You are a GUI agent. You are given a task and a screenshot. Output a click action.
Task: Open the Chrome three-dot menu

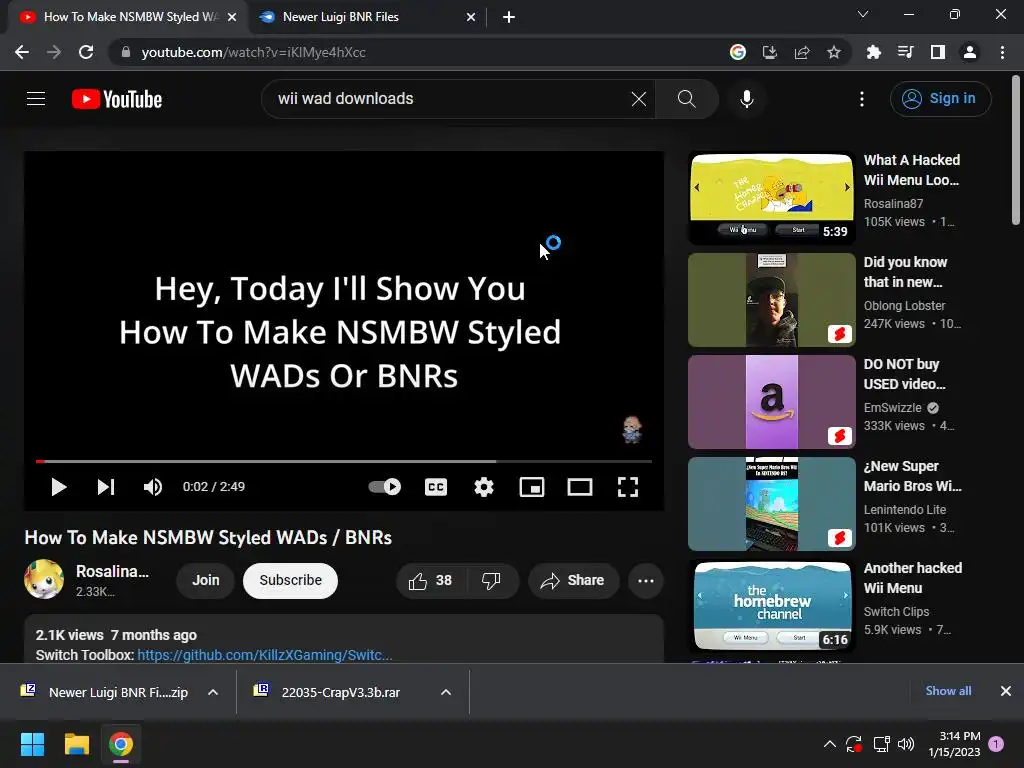pos(1002,52)
